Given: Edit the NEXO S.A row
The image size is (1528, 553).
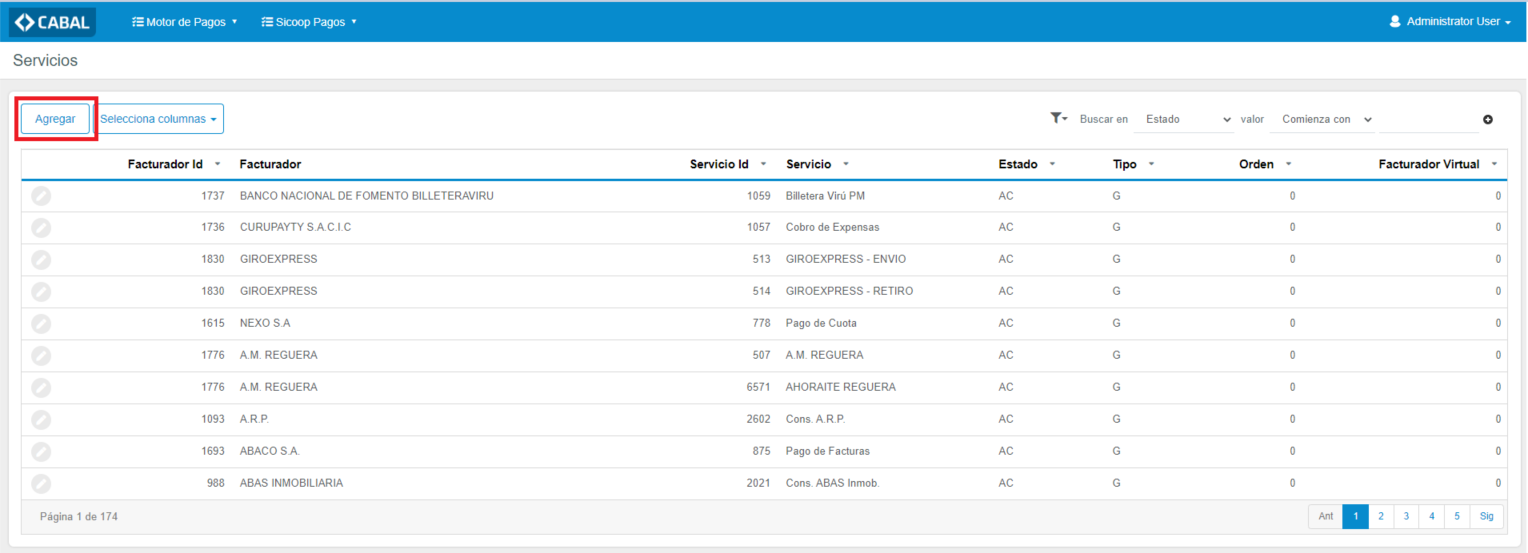Looking at the screenshot, I should (41, 324).
